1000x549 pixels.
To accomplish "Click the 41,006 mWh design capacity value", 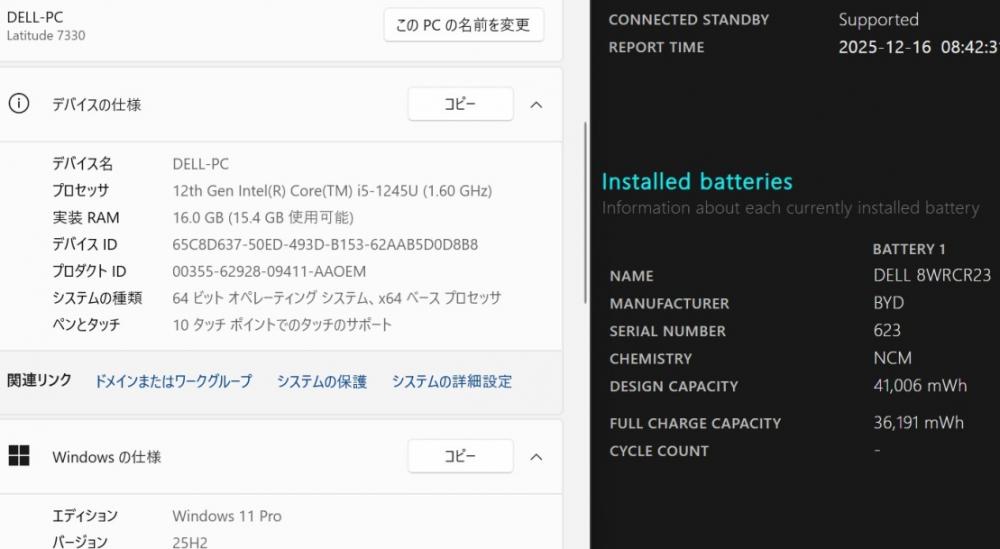I will [x=920, y=386].
